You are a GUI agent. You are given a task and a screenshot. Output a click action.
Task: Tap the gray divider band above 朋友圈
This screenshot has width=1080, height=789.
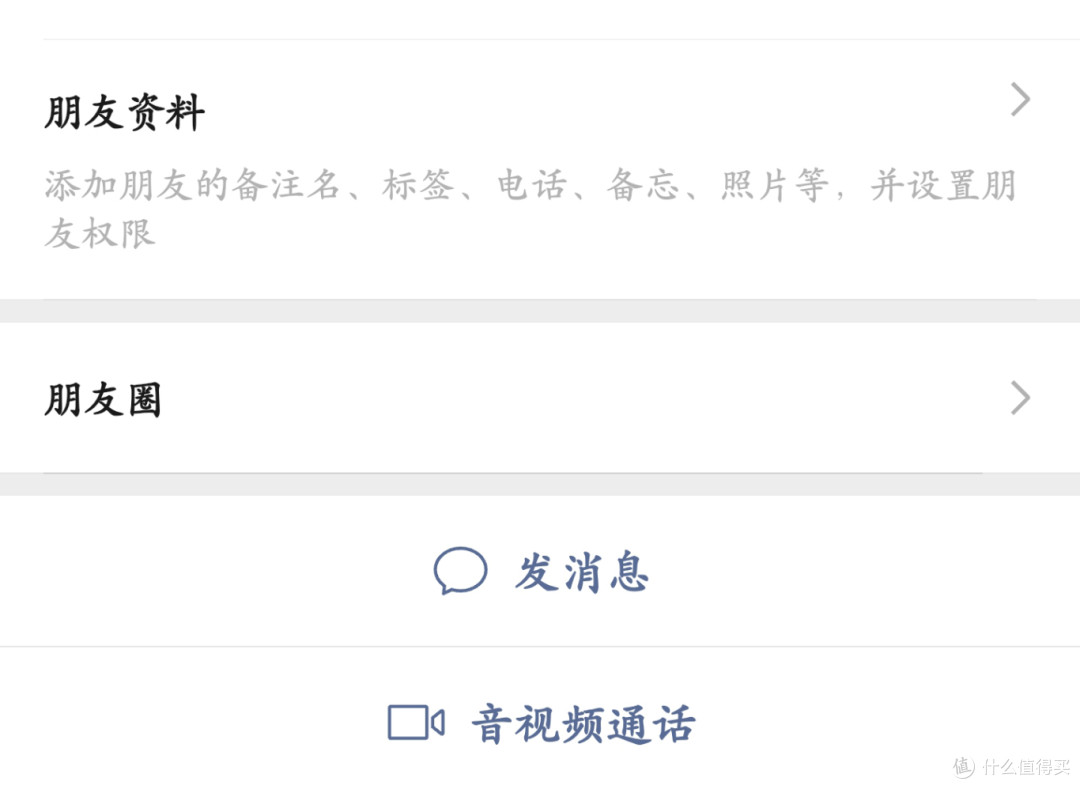540,311
